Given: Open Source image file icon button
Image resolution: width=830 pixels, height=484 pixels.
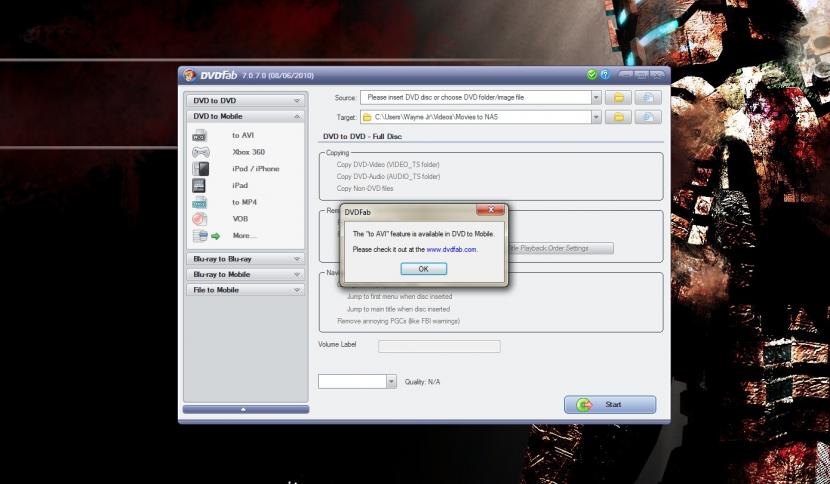Looking at the screenshot, I should tap(648, 97).
